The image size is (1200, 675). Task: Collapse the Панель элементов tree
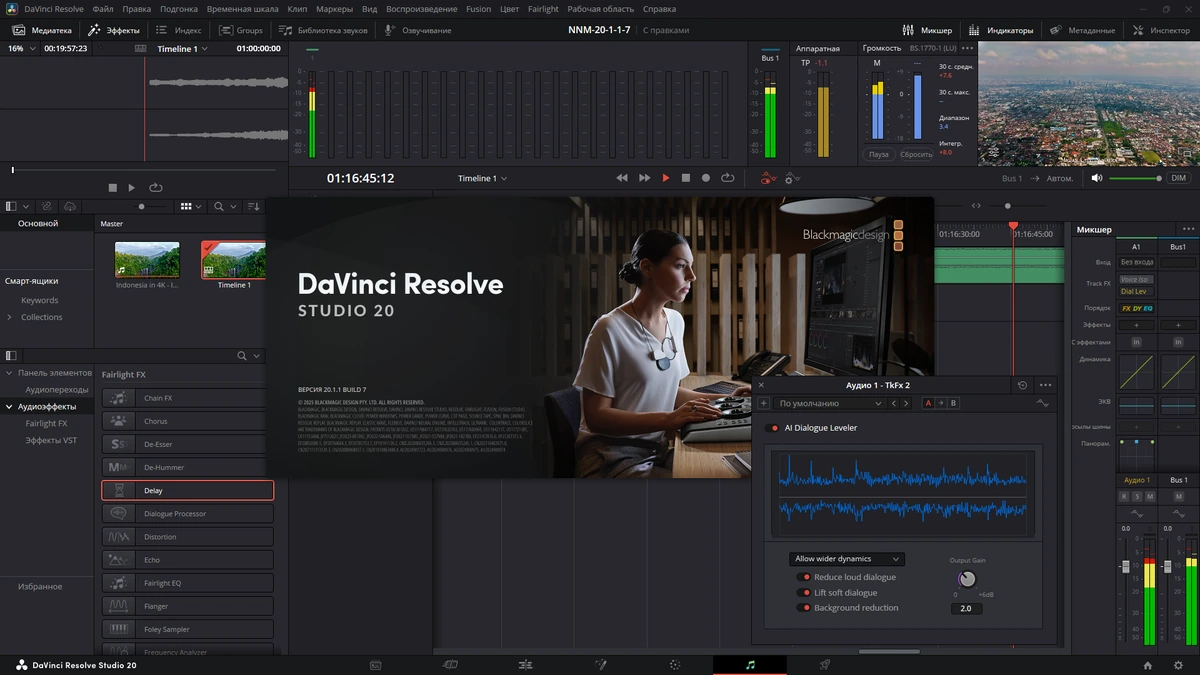(10, 373)
